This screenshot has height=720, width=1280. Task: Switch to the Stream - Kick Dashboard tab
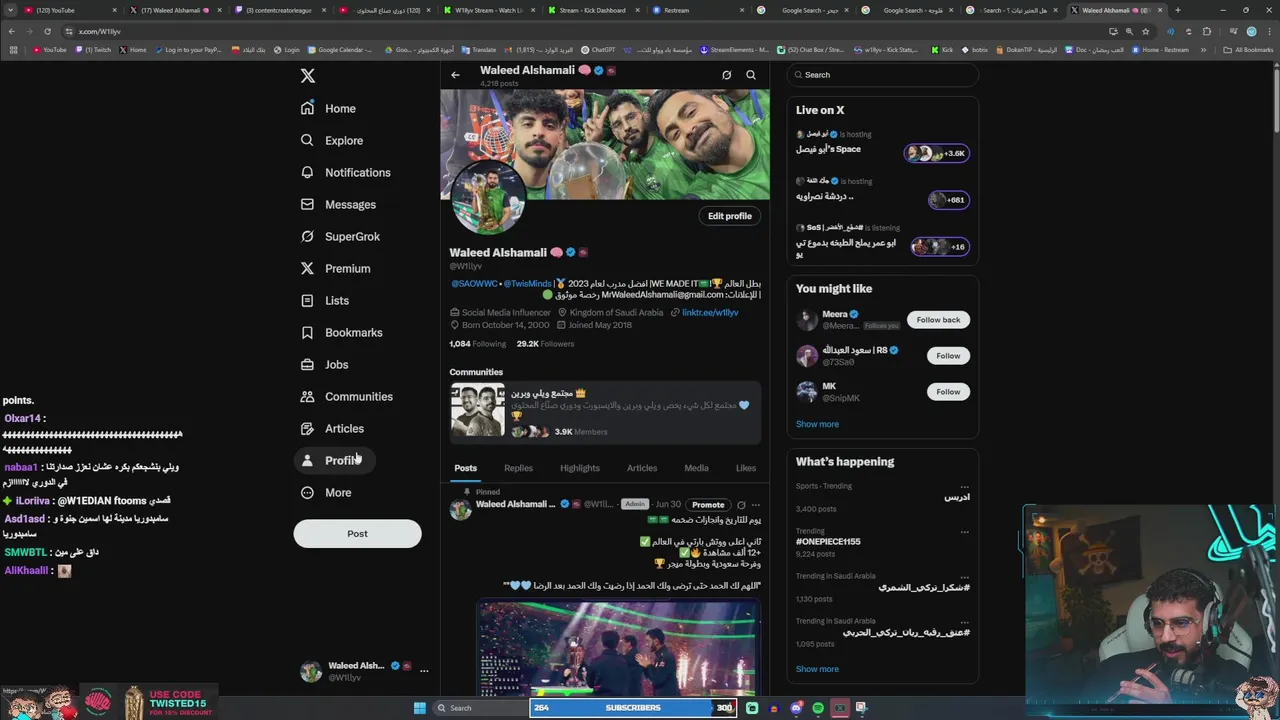593,10
